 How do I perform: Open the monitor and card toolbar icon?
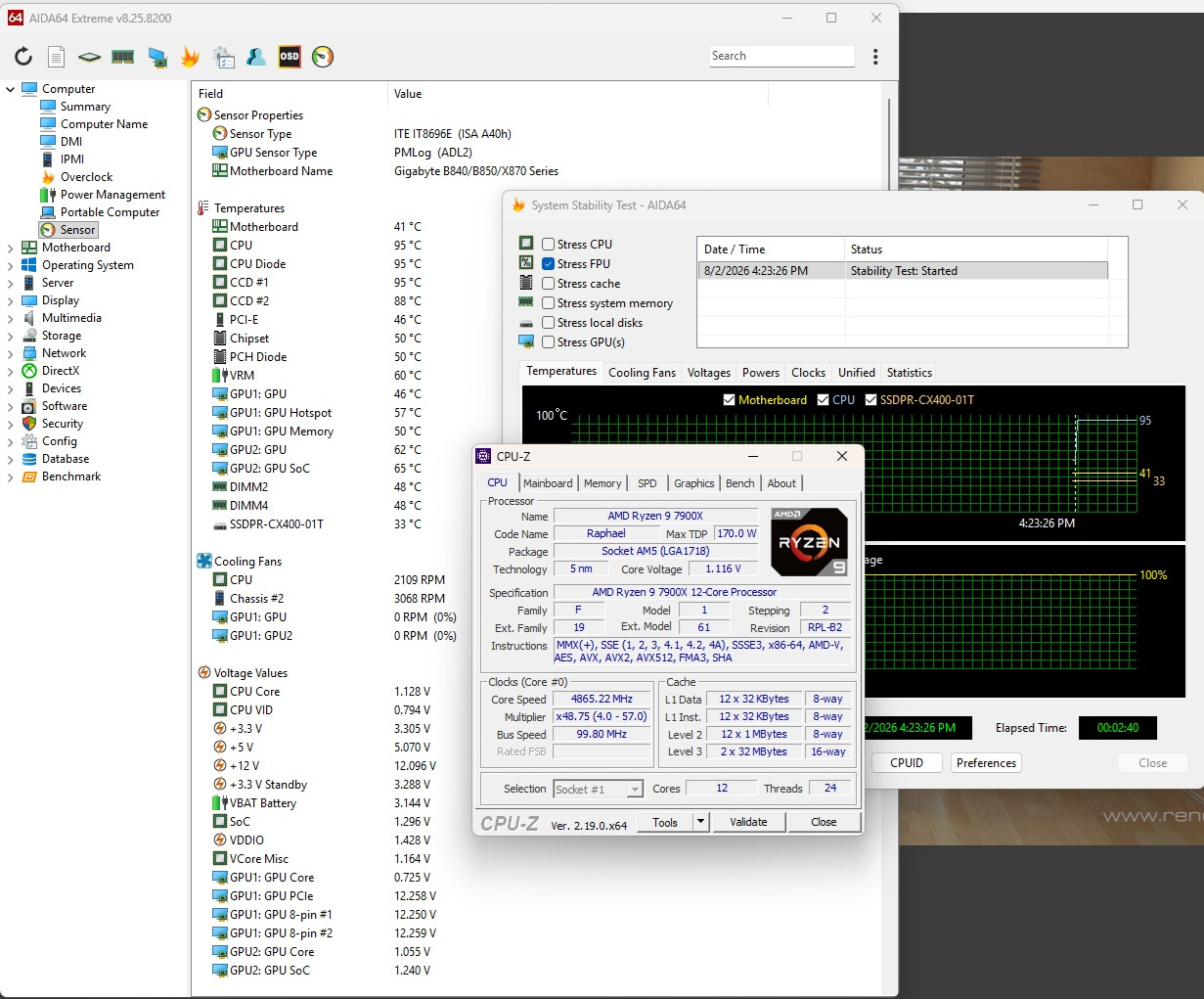click(x=156, y=57)
